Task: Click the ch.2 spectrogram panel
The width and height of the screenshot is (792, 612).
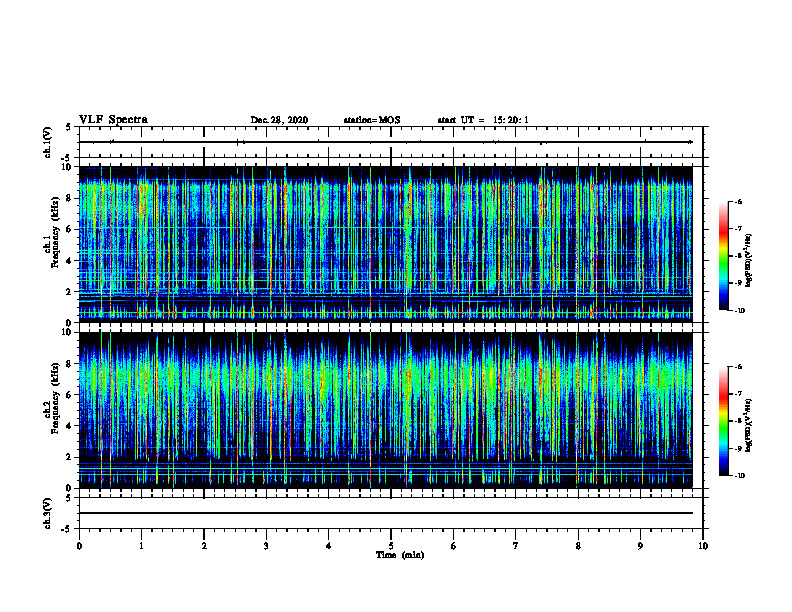Action: [x=385, y=410]
